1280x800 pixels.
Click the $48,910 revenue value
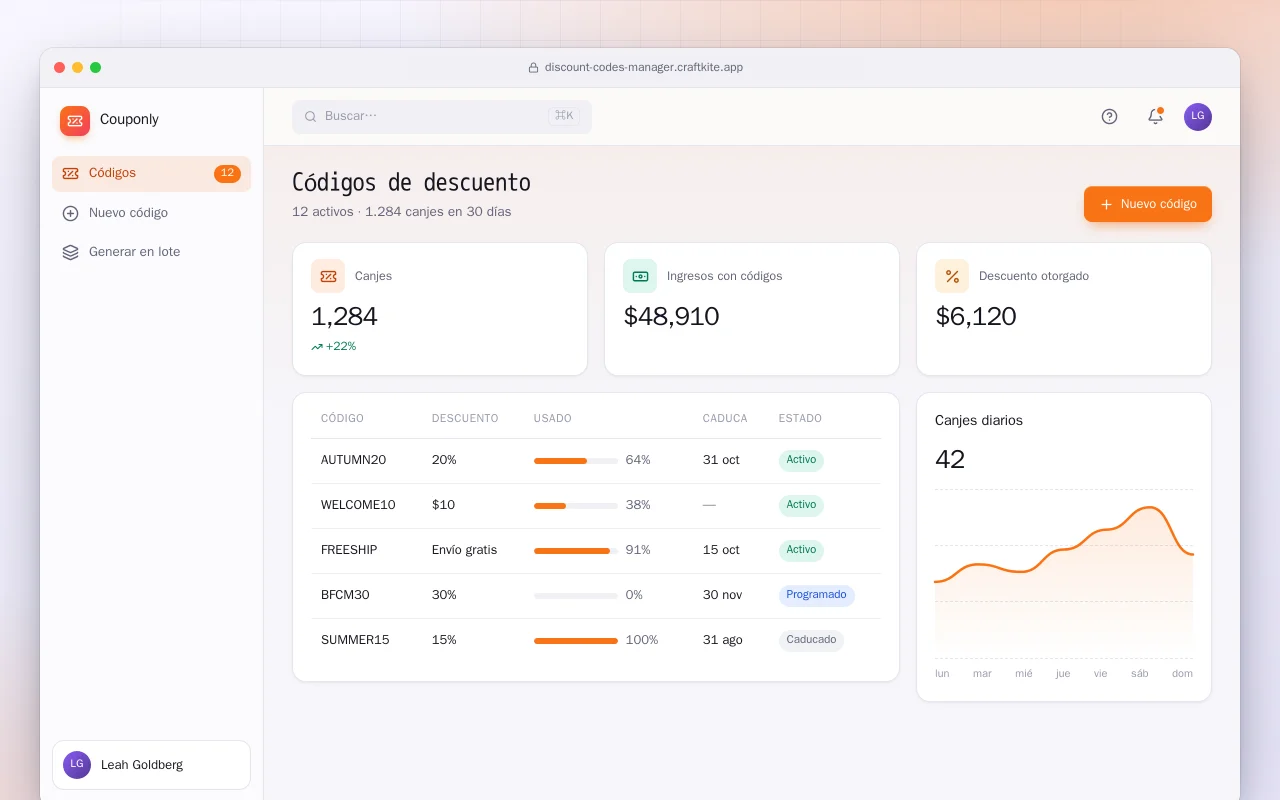point(671,317)
